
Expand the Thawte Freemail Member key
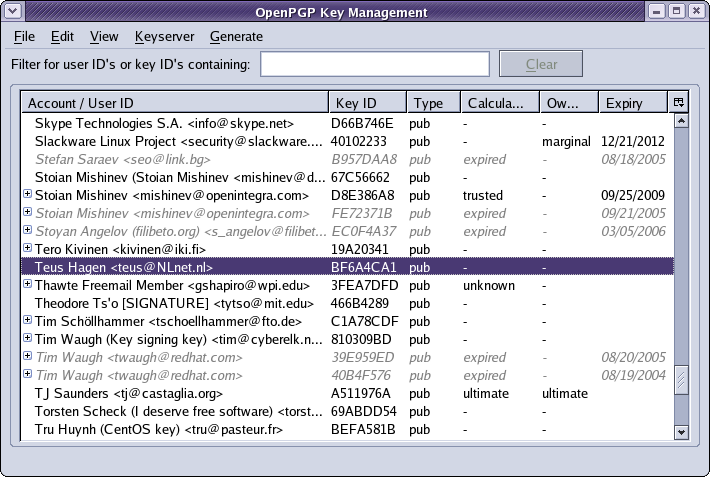pos(28,286)
